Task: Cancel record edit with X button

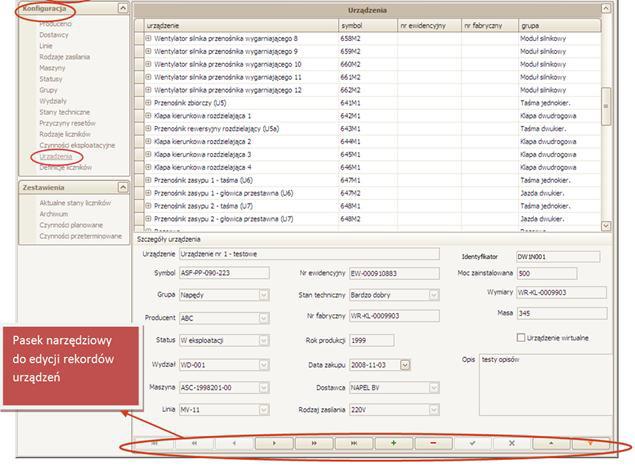Action: click(511, 443)
